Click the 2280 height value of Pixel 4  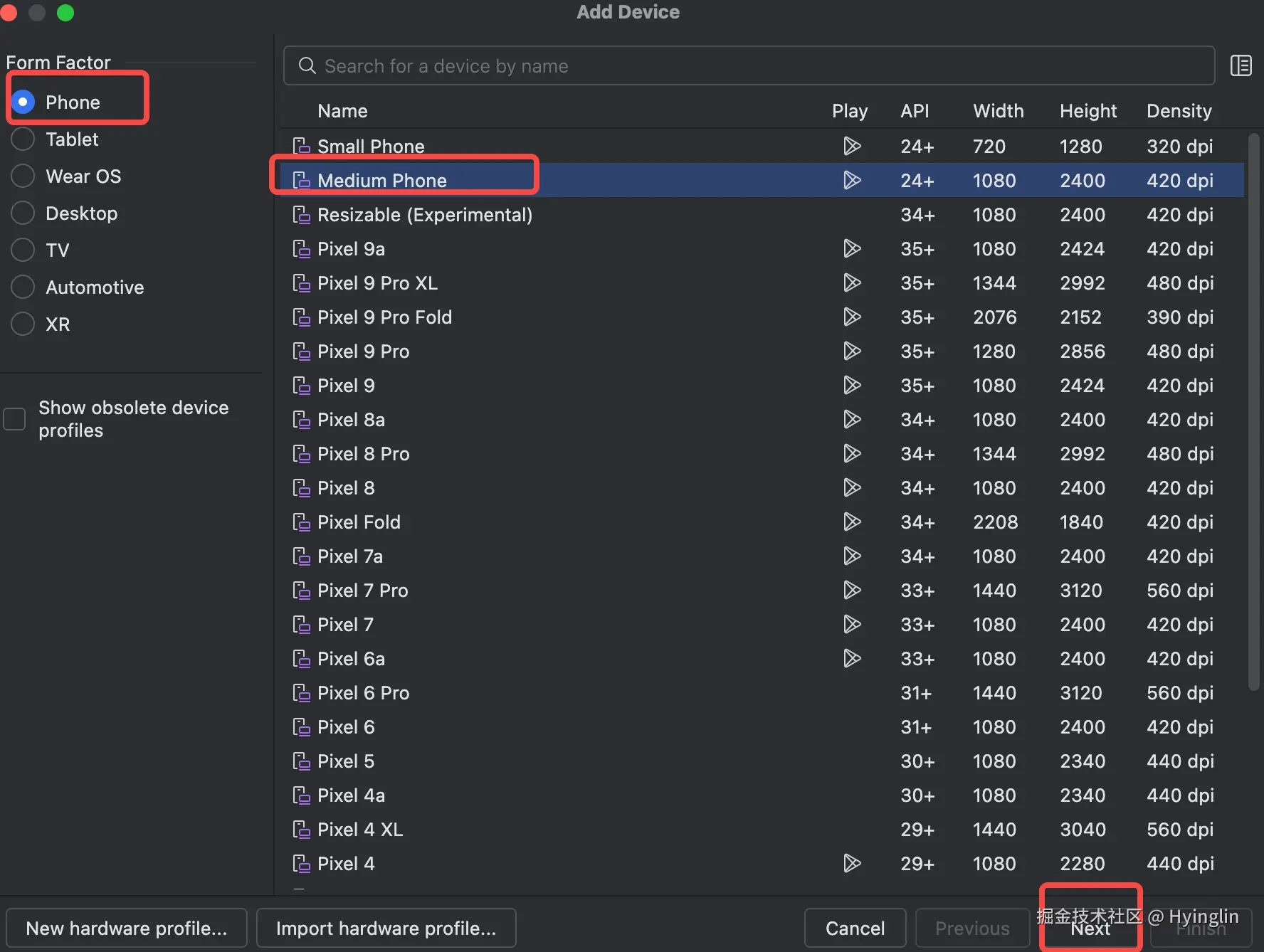1083,864
